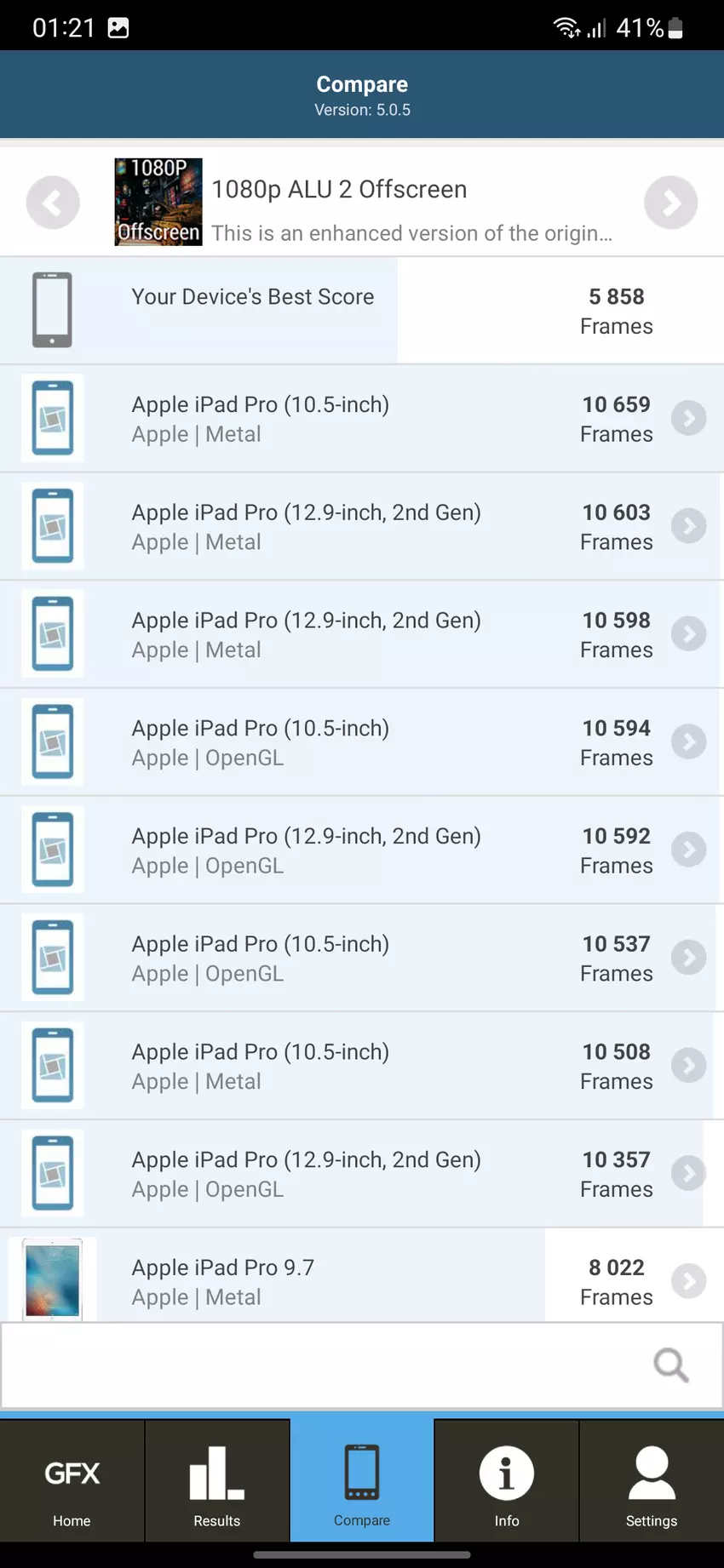Tap the iPad Pro 10 537 Frames device icon
Viewport: 724px width, 1568px height.
(x=53, y=958)
